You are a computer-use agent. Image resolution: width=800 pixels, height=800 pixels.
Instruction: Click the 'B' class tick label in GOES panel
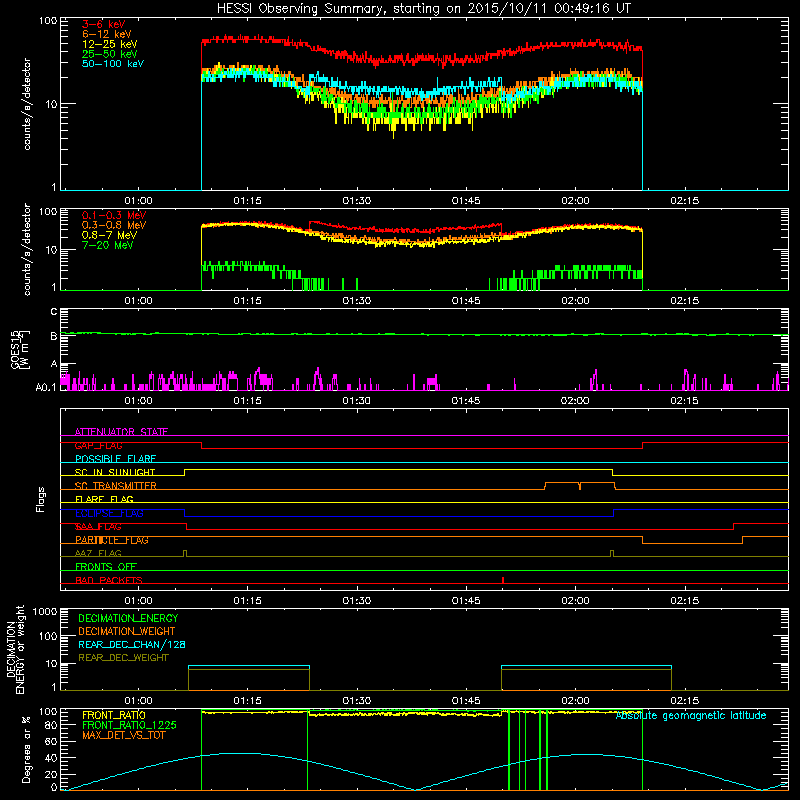pos(54,337)
